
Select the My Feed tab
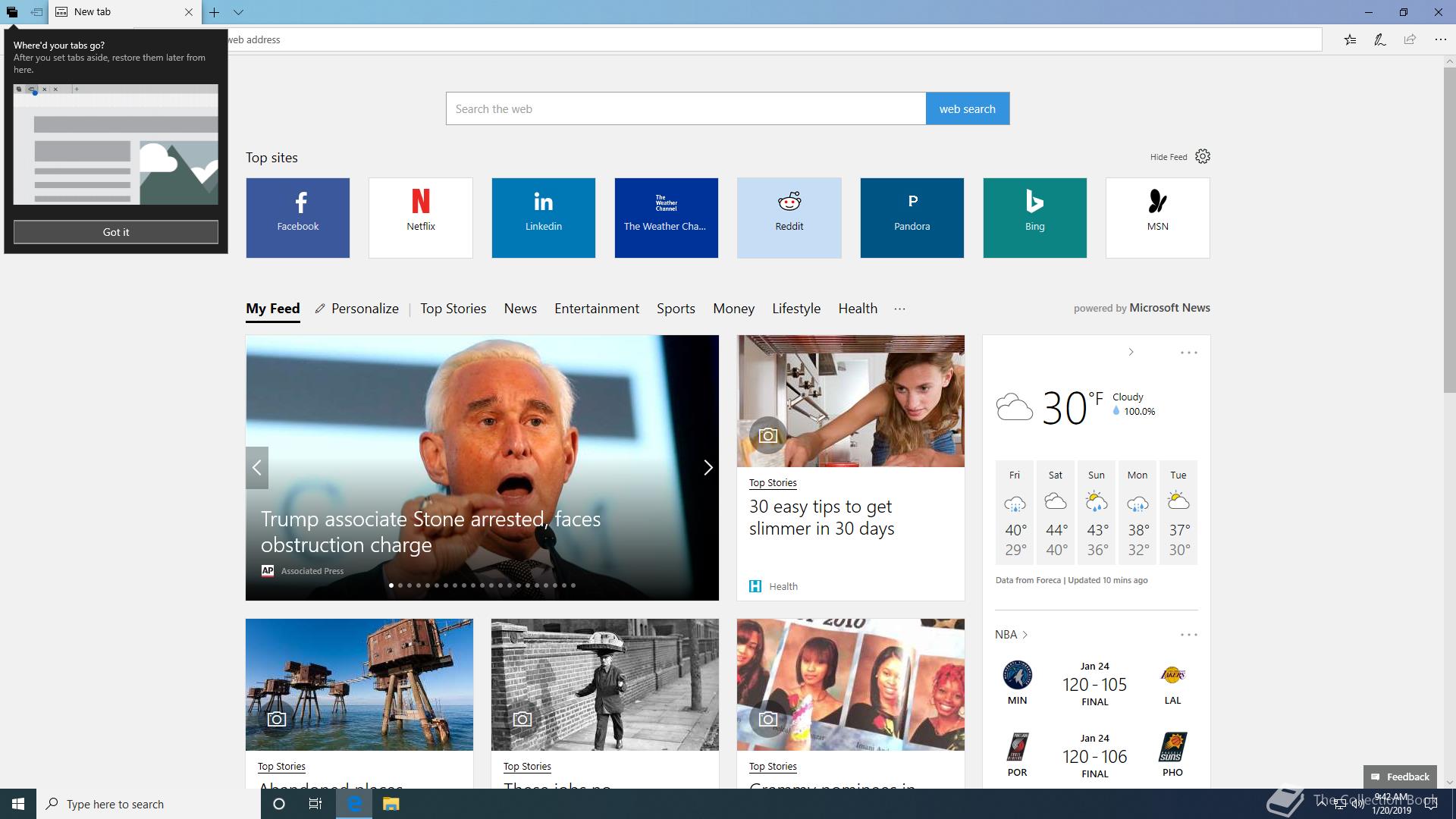273,309
